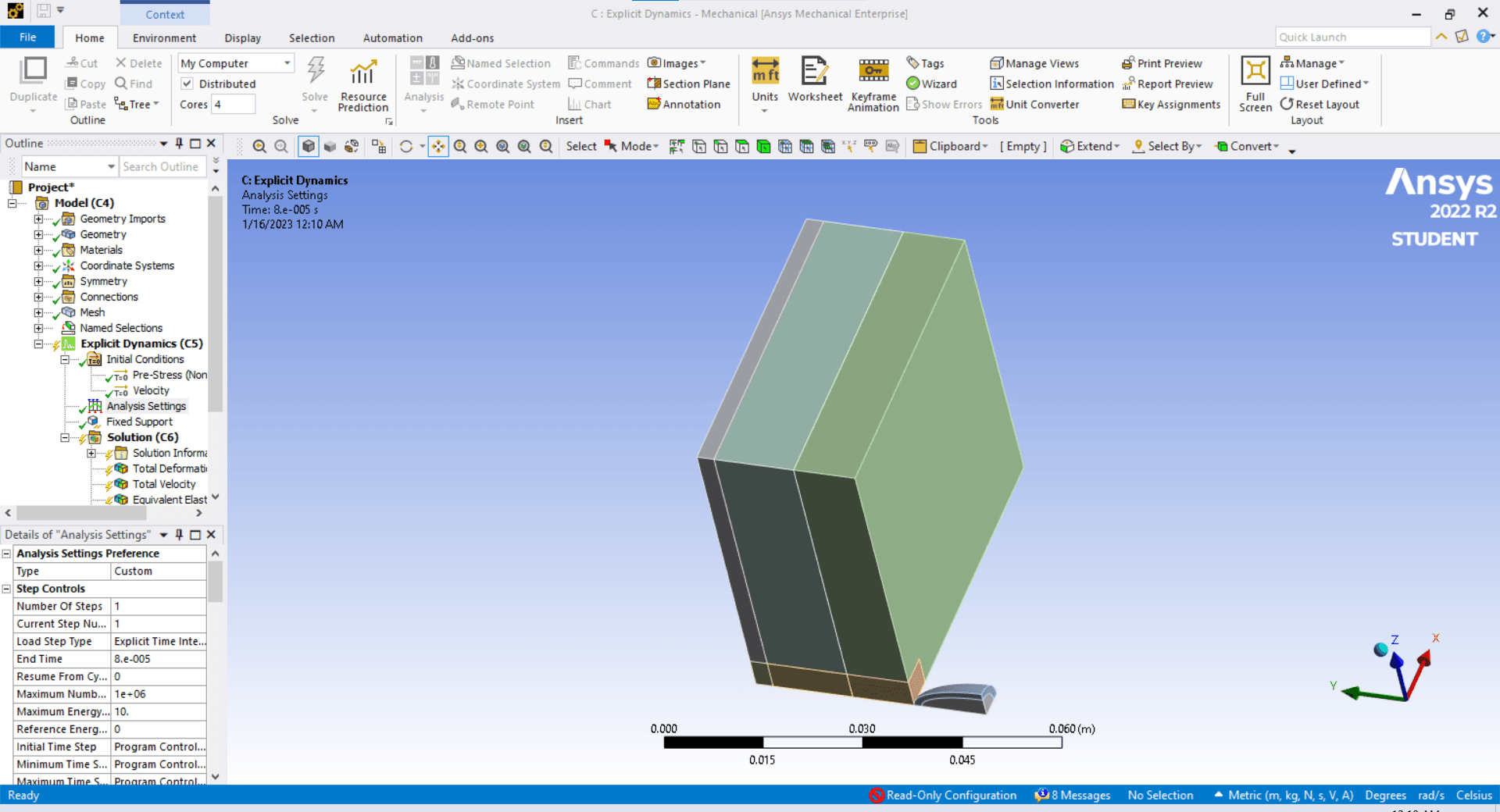Image resolution: width=1500 pixels, height=812 pixels.
Task: Collapse the Explicit Dynamics (C5) tree node
Action: click(38, 344)
